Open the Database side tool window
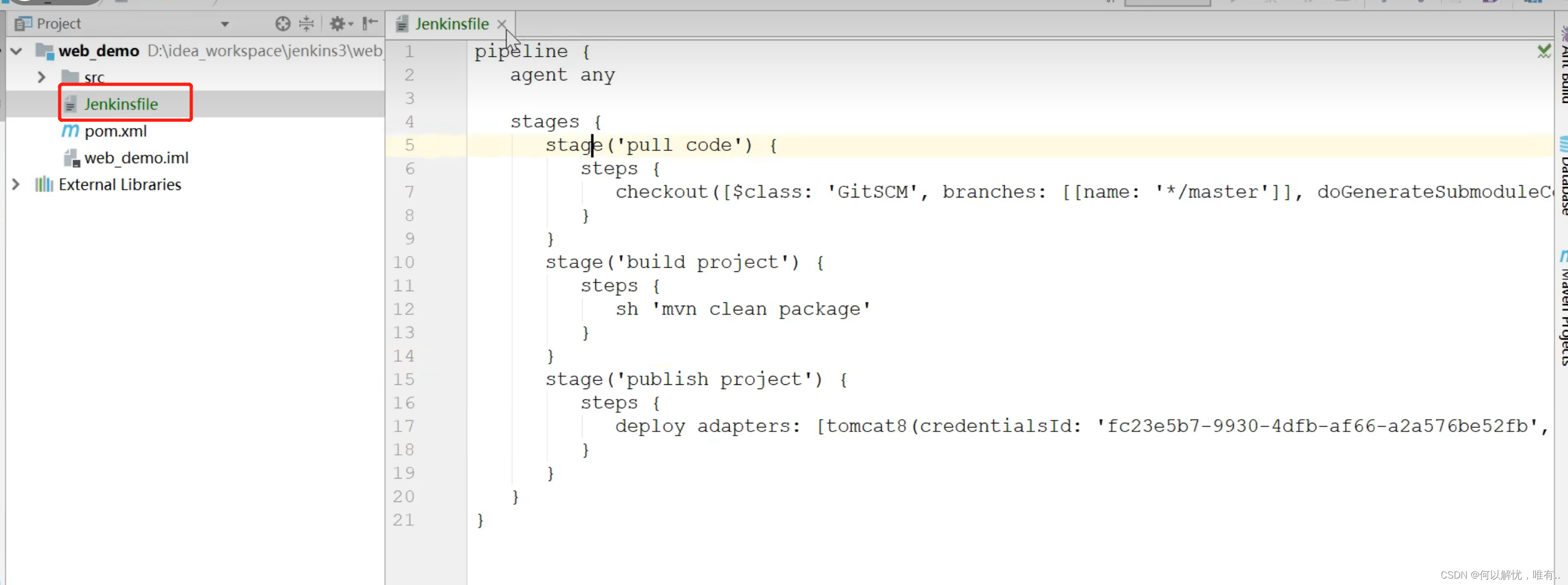Screen dimensions: 1568x585 coord(1563,177)
